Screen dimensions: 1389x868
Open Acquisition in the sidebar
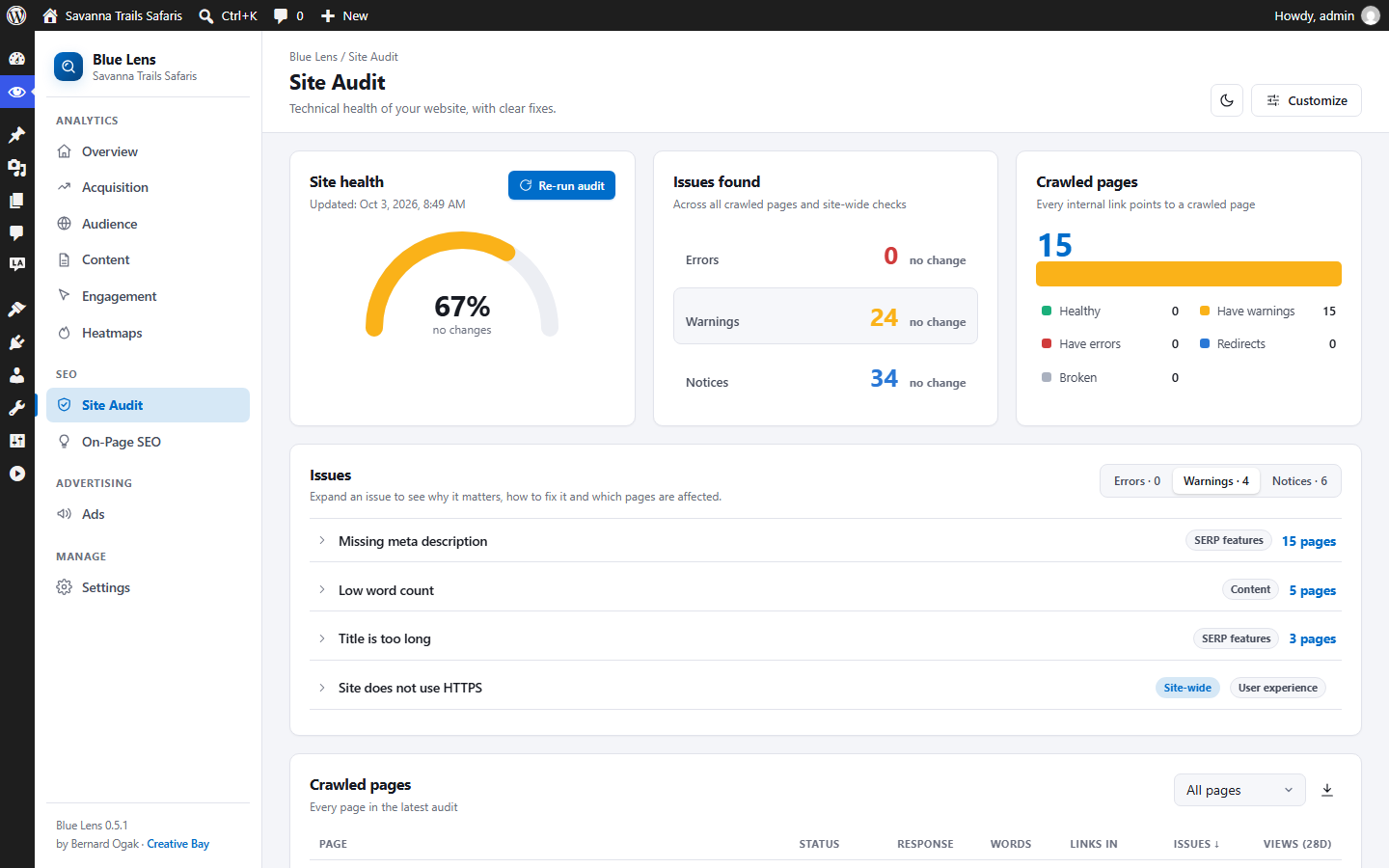(148, 187)
